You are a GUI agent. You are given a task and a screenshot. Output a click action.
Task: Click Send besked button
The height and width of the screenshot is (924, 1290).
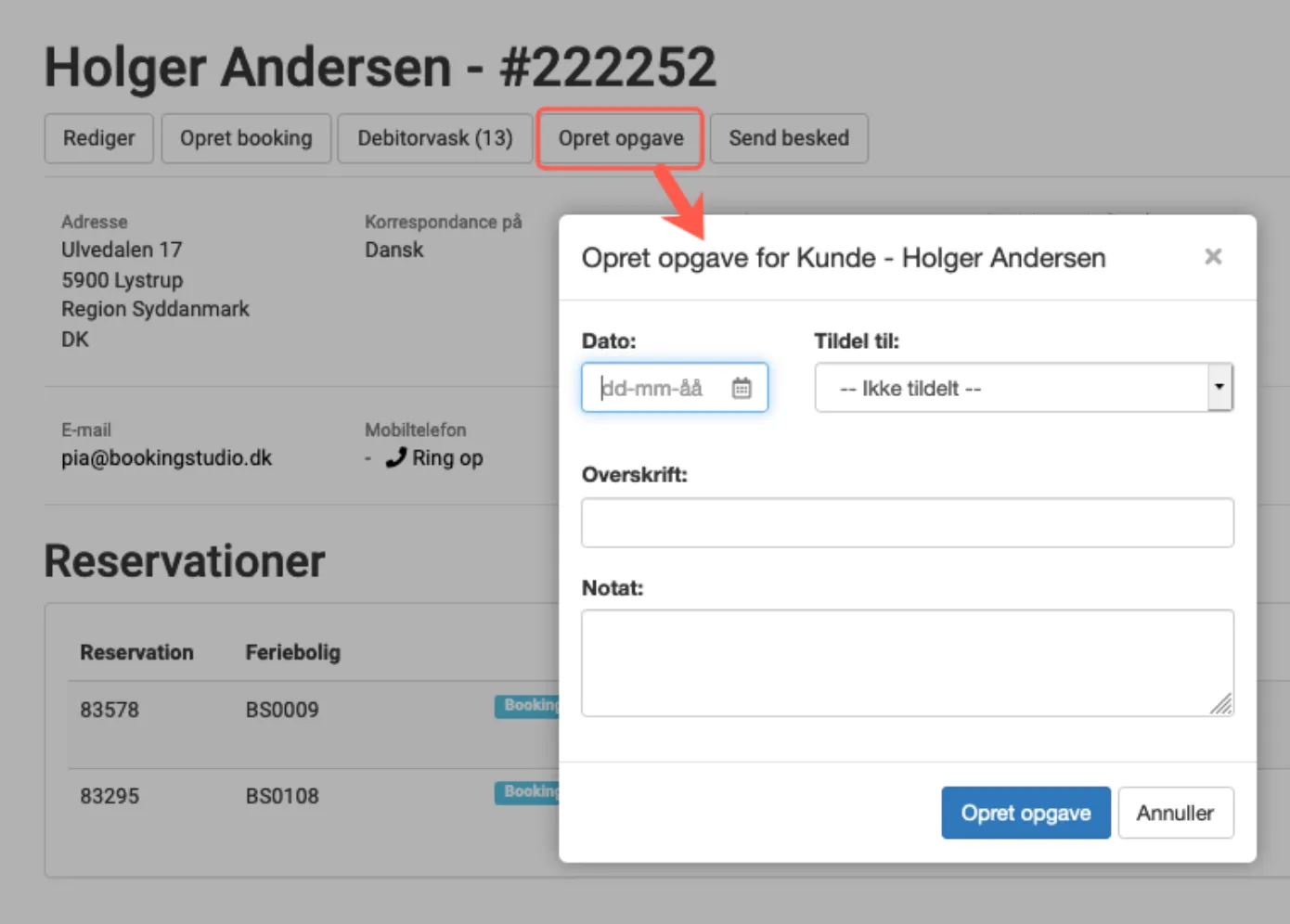(x=788, y=138)
